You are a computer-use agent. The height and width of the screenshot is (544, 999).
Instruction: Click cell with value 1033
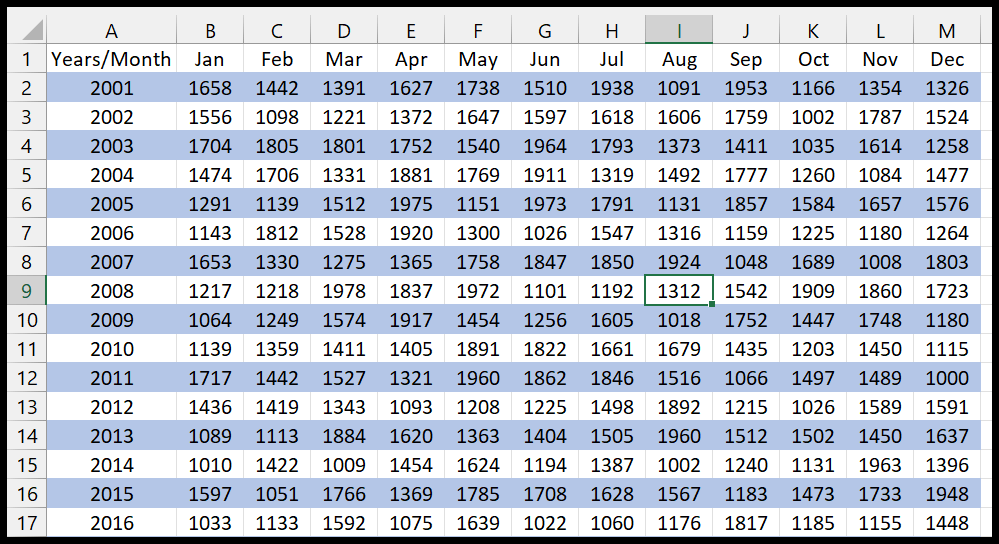click(210, 523)
